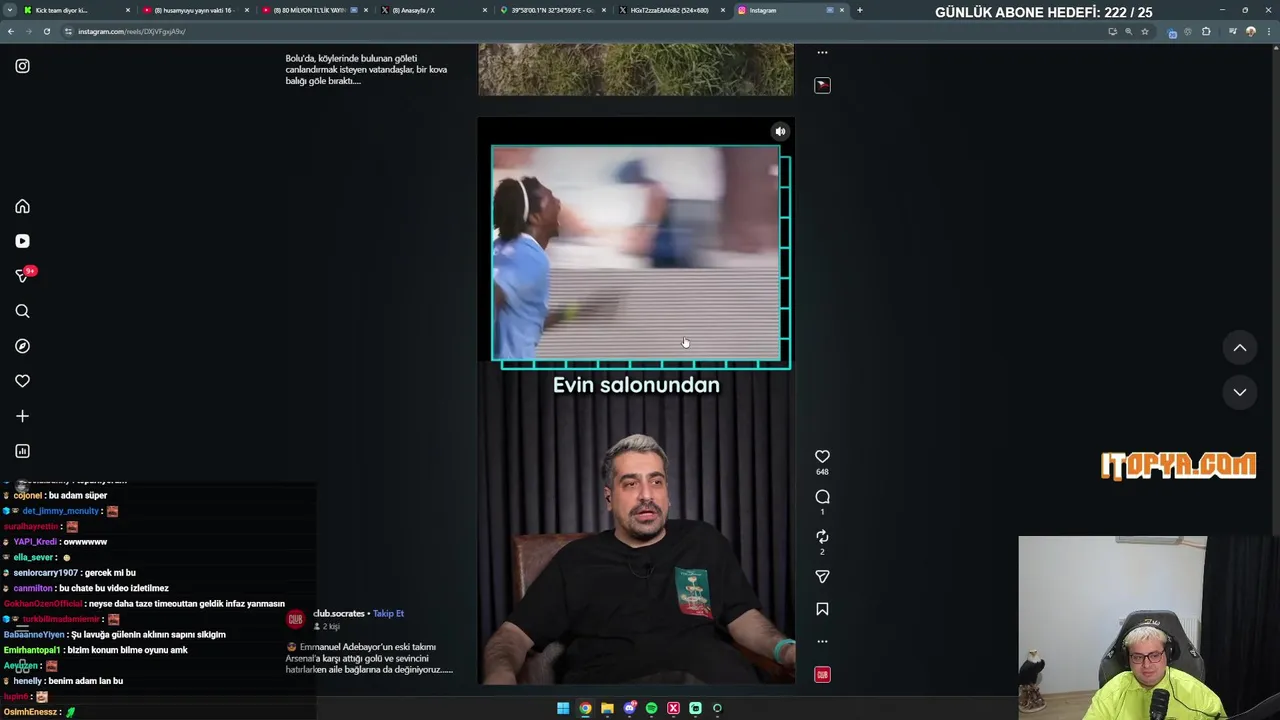Open tab search dropdown arrow
This screenshot has width=1280, height=720.
pos(10,10)
